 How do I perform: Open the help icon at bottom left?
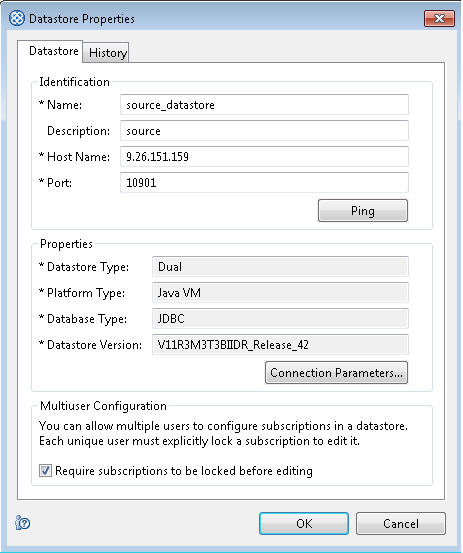pyautogui.click(x=23, y=523)
